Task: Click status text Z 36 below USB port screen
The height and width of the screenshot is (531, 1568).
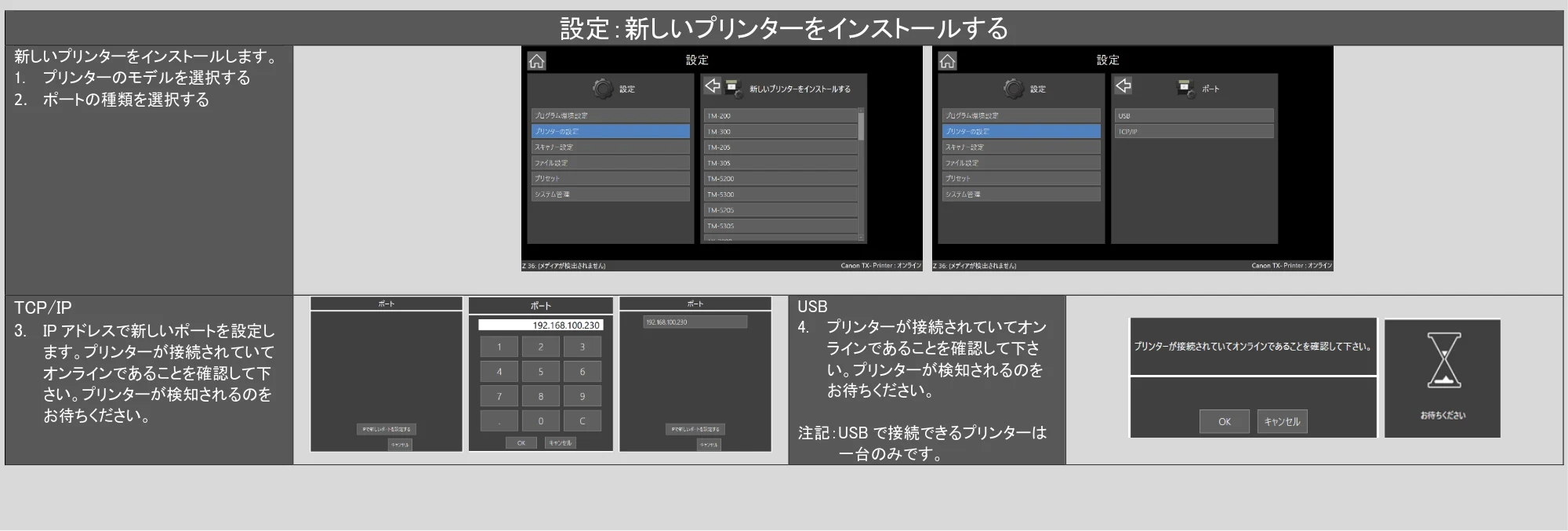Action: [975, 266]
